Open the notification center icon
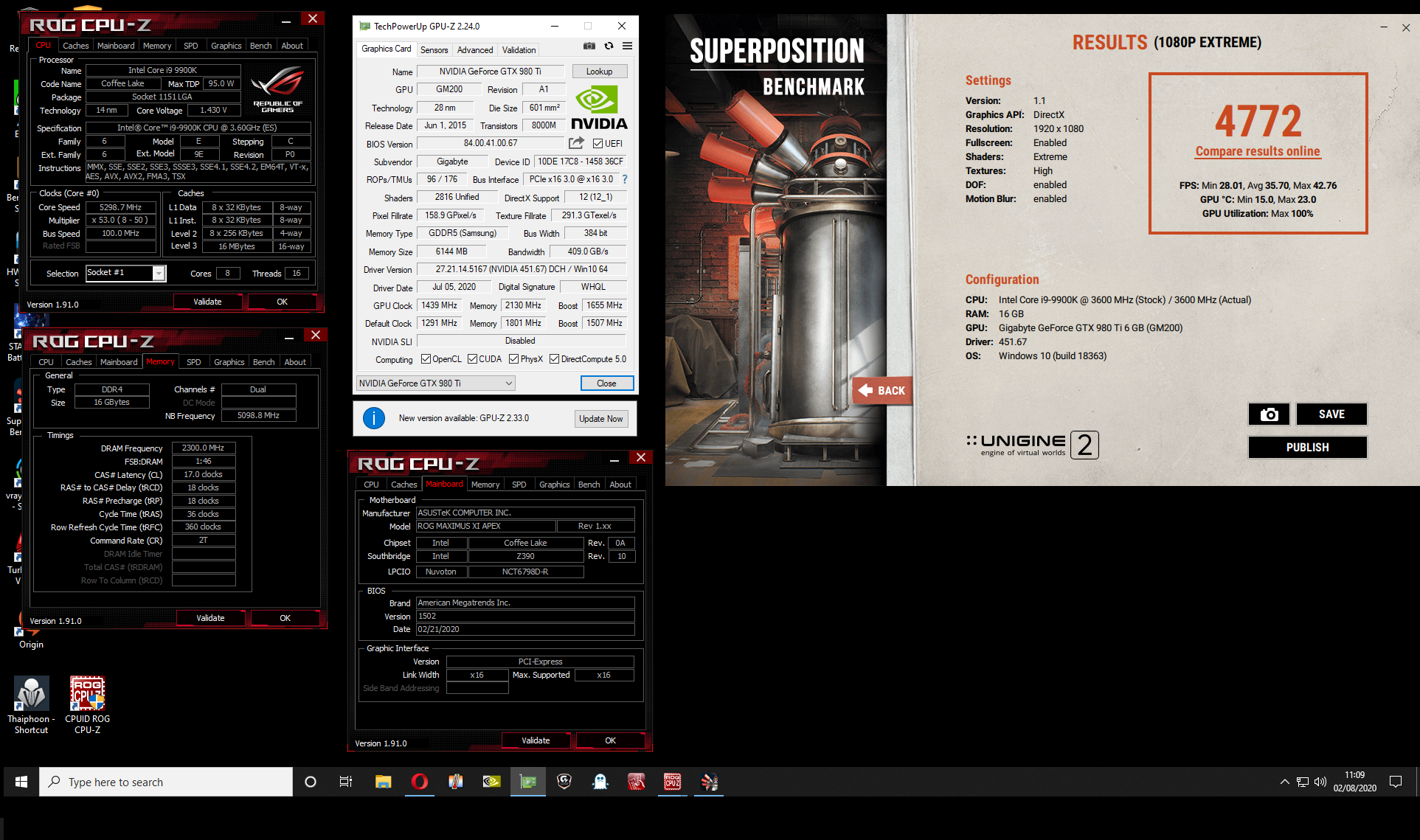The width and height of the screenshot is (1420, 840). pos(1396,782)
